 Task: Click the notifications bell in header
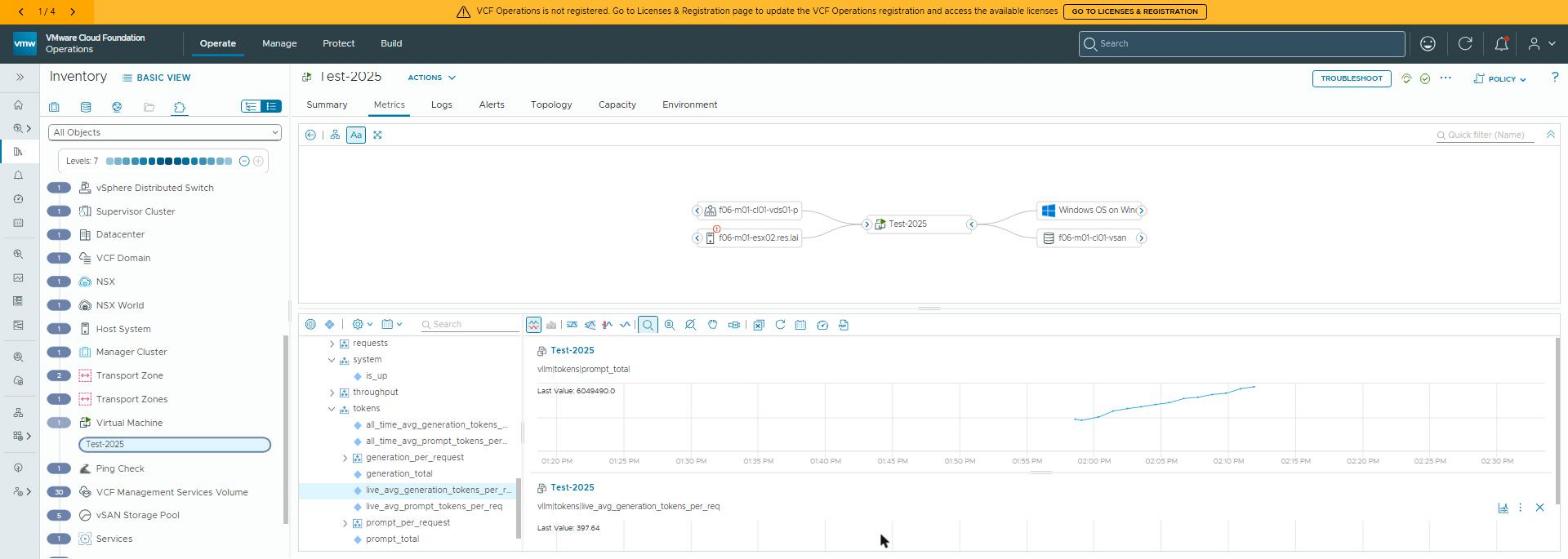pyautogui.click(x=1501, y=44)
